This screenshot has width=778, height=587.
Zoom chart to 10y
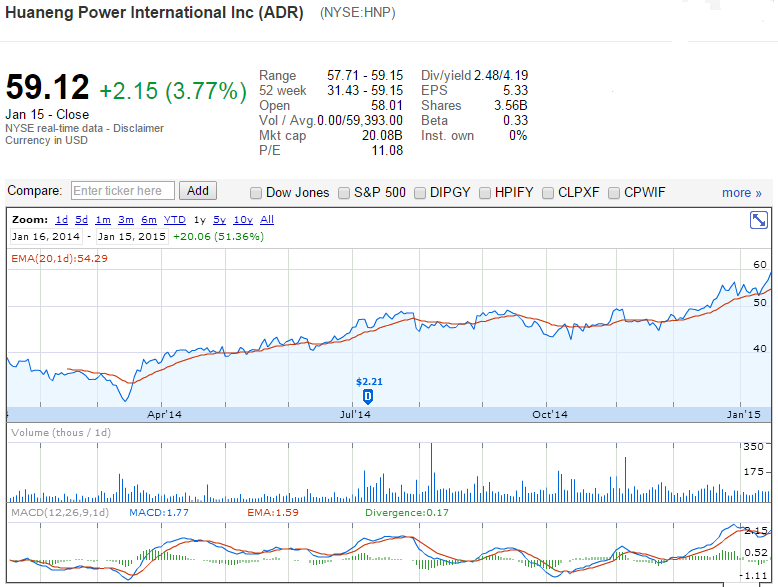(x=243, y=220)
